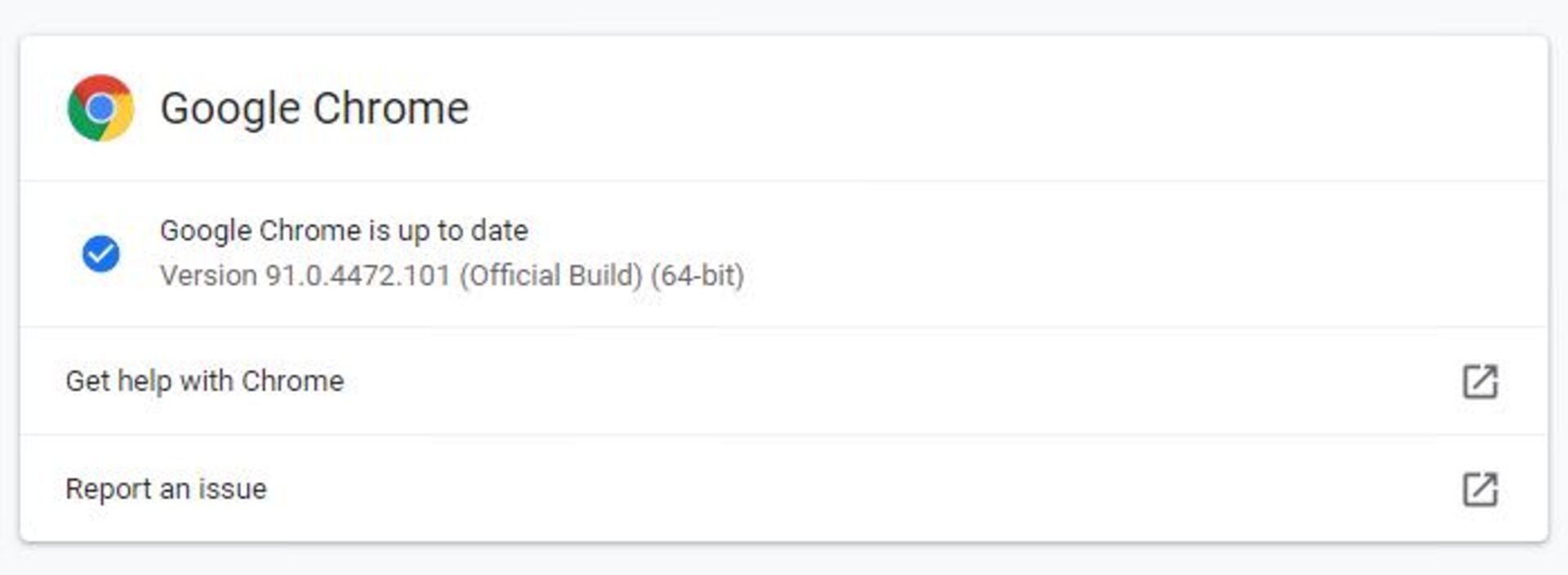Viewport: 1568px width, 575px height.
Task: Open external link icon for Get help
Action: pos(1480,381)
